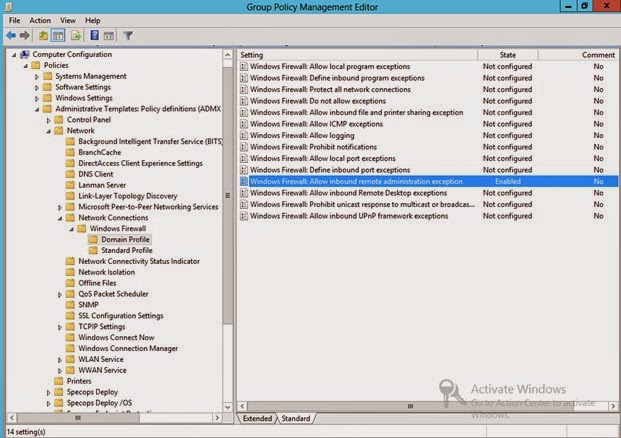Select 'Allow inbound Remote Desktop exceptions' setting

point(348,193)
